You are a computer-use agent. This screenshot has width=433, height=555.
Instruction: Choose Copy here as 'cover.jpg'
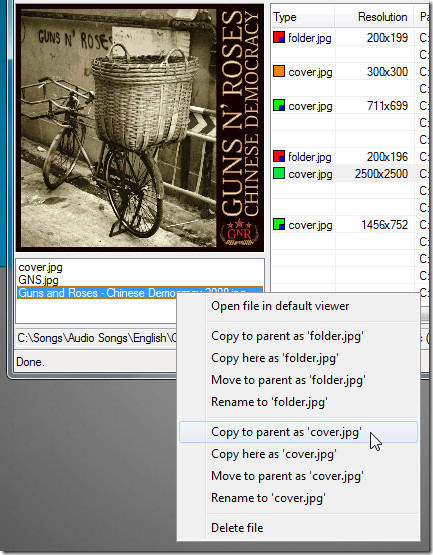298,454
